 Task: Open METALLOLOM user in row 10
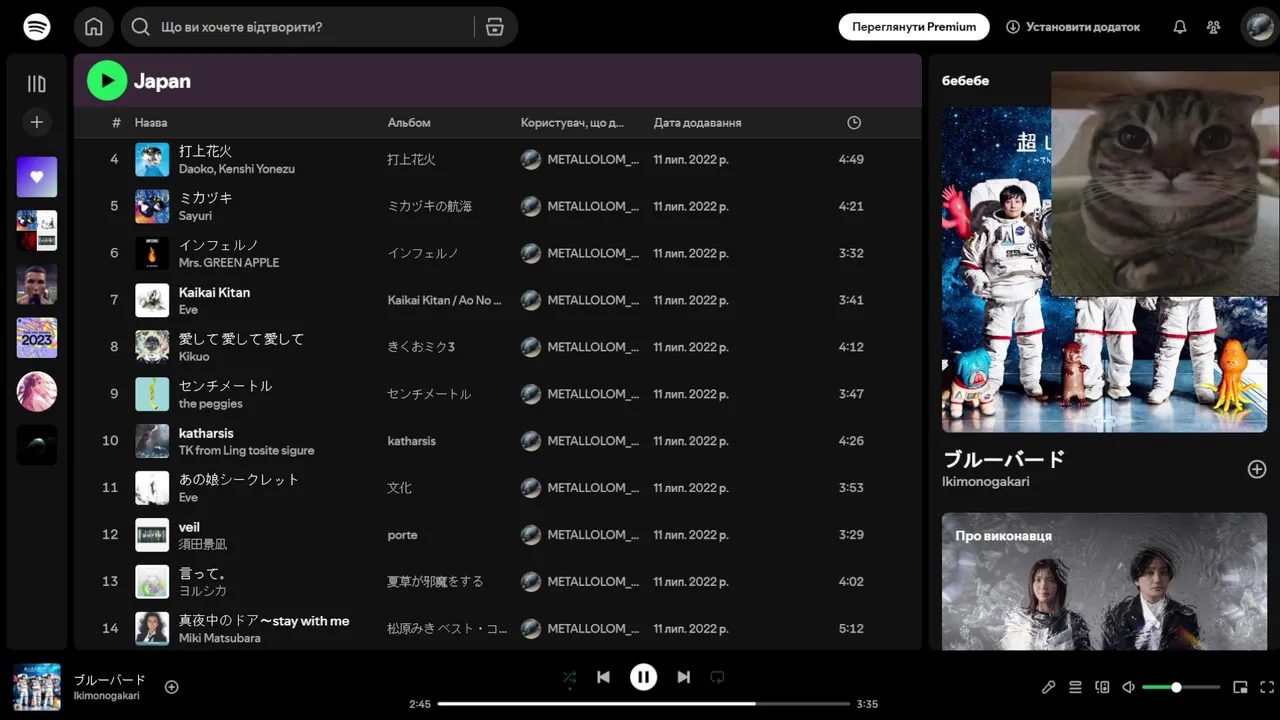[593, 441]
